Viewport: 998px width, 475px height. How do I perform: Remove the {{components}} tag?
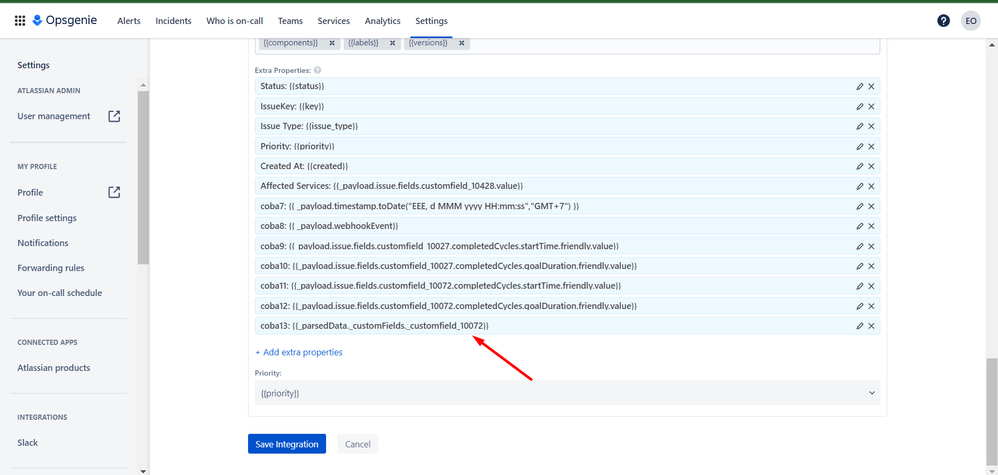point(332,43)
